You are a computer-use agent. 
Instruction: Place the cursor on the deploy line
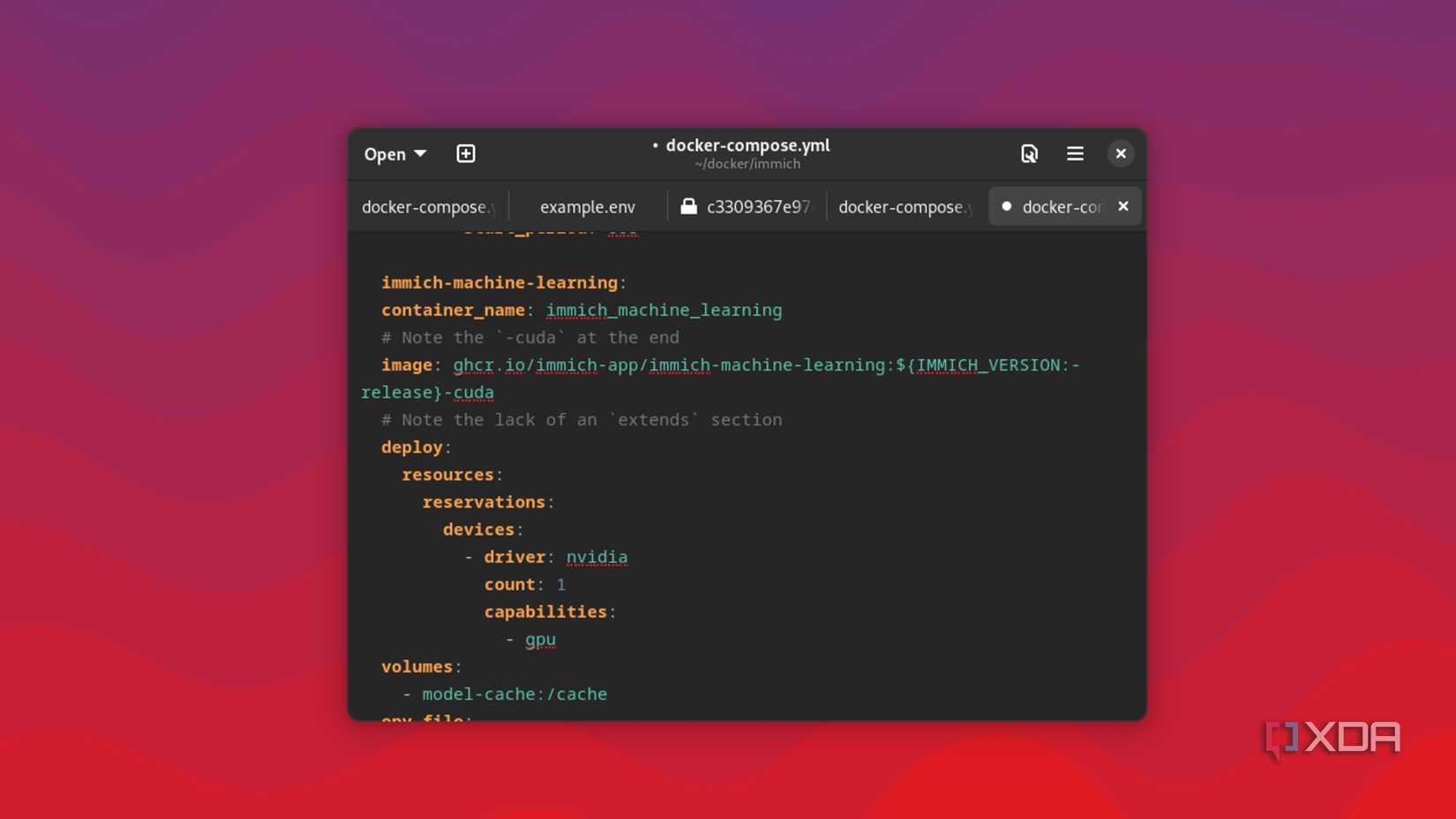click(411, 447)
